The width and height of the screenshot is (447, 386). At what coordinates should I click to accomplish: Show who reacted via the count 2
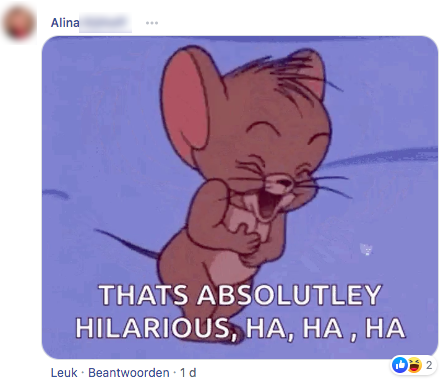point(429,365)
